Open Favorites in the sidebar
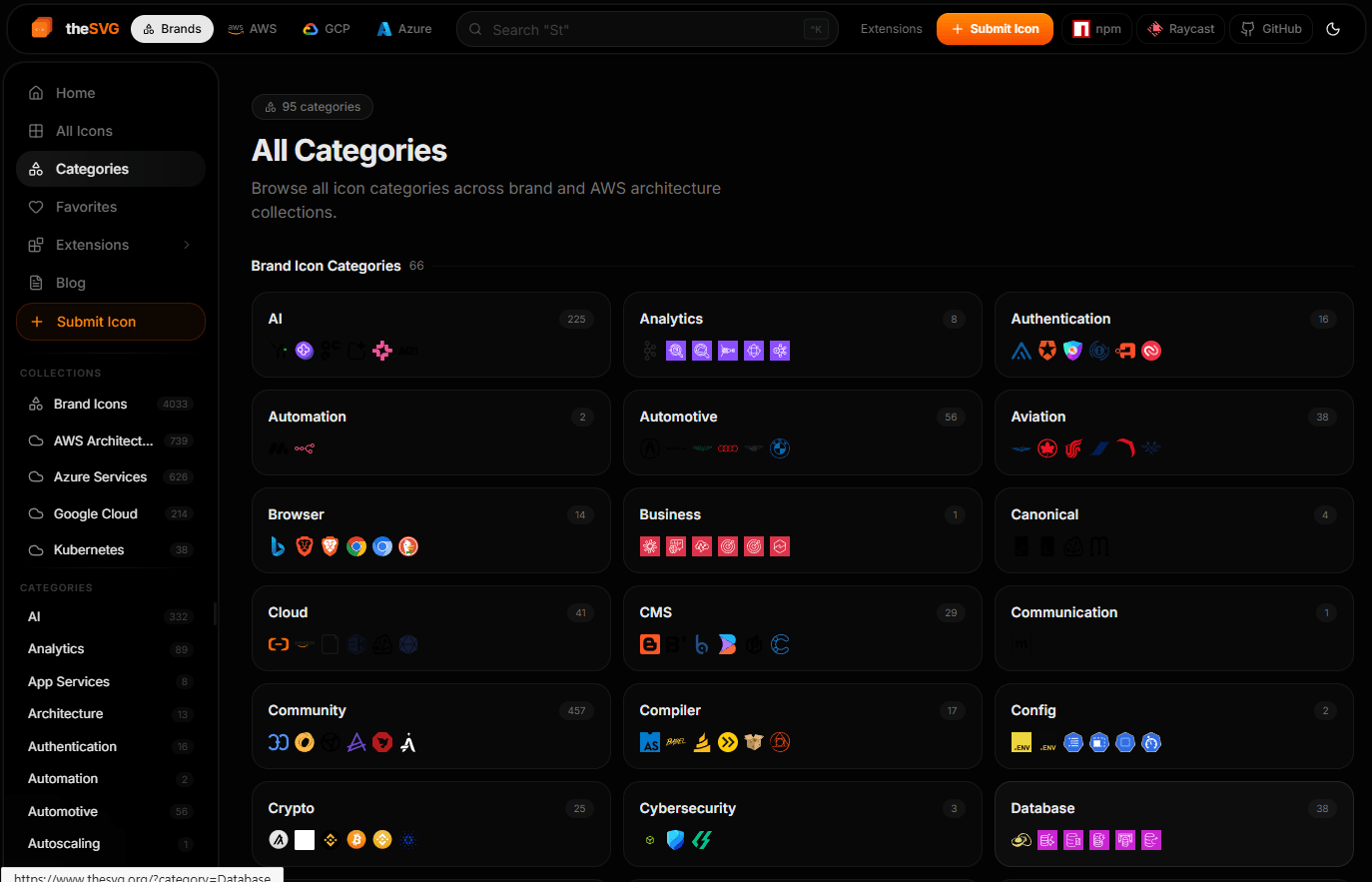The image size is (1372, 882). (86, 207)
